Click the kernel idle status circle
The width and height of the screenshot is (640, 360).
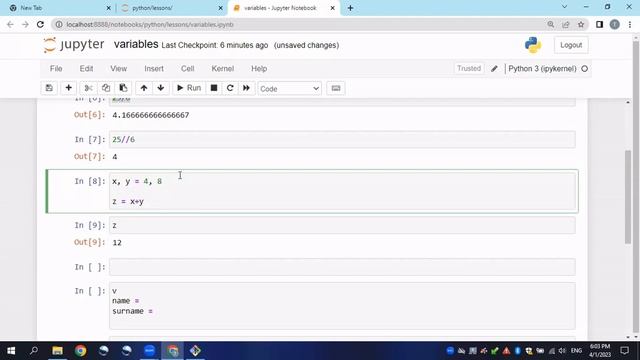[x=584, y=69]
